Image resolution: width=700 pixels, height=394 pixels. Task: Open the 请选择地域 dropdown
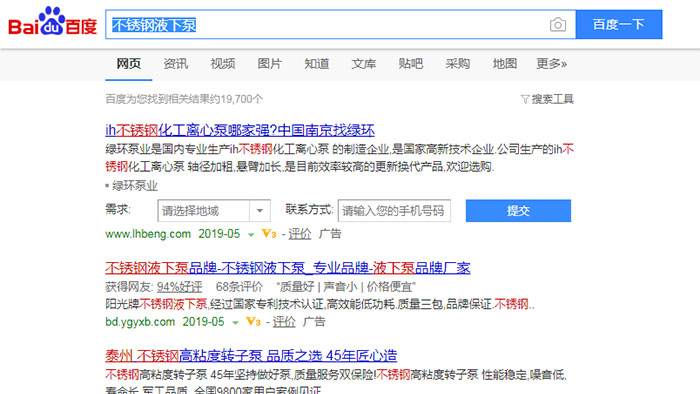click(x=214, y=211)
